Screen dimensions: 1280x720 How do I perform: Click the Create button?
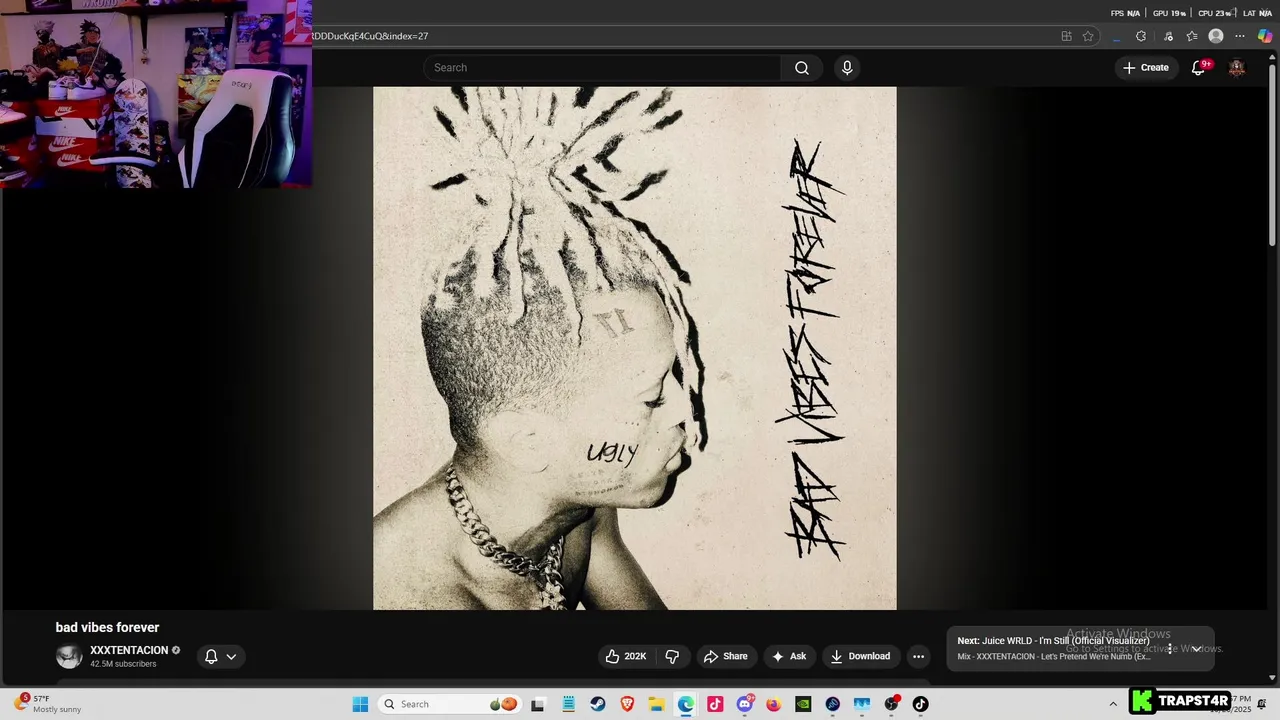[1146, 68]
